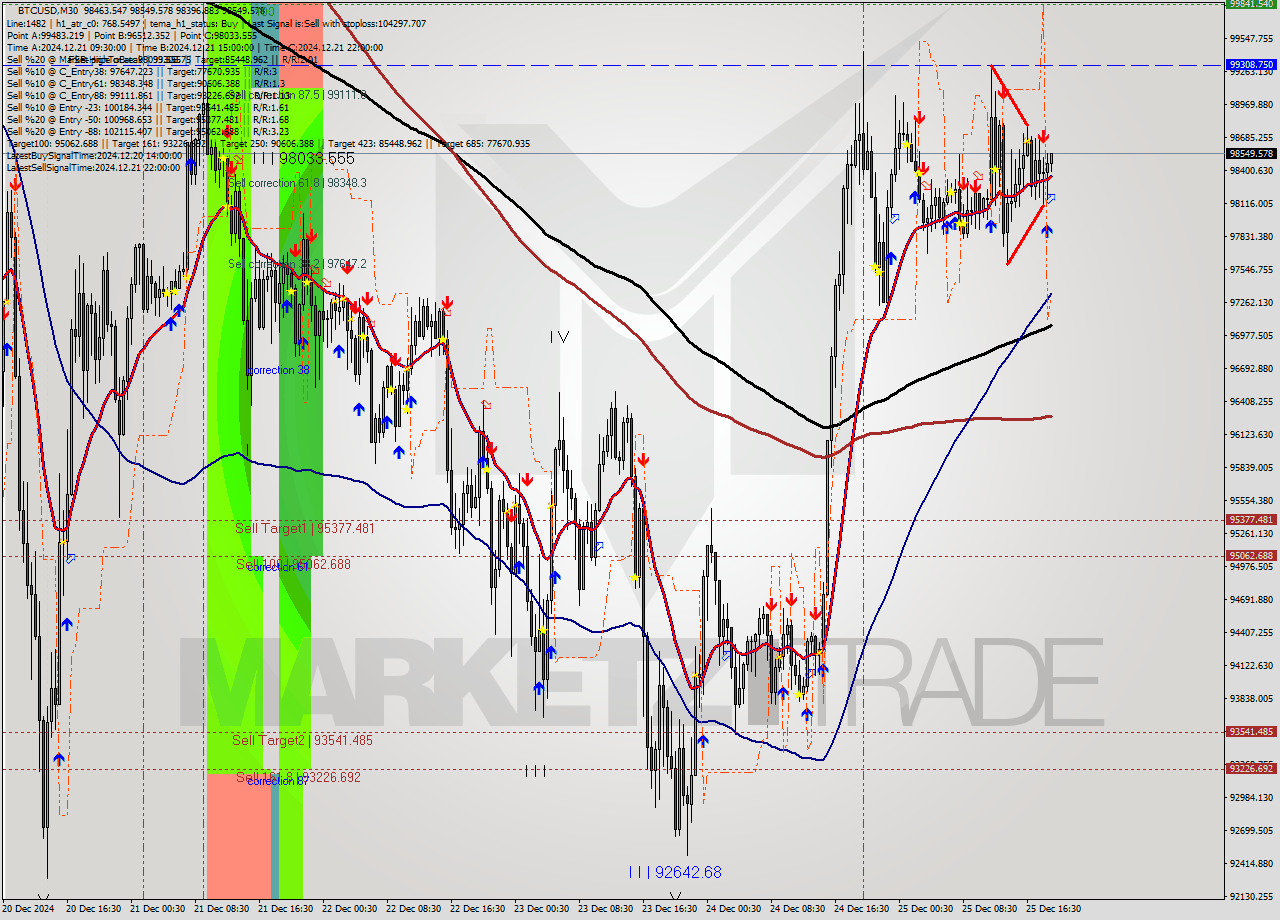This screenshot has height=920, width=1280.
Task: Click the red 93541.485 price tag
Action: (1251, 731)
